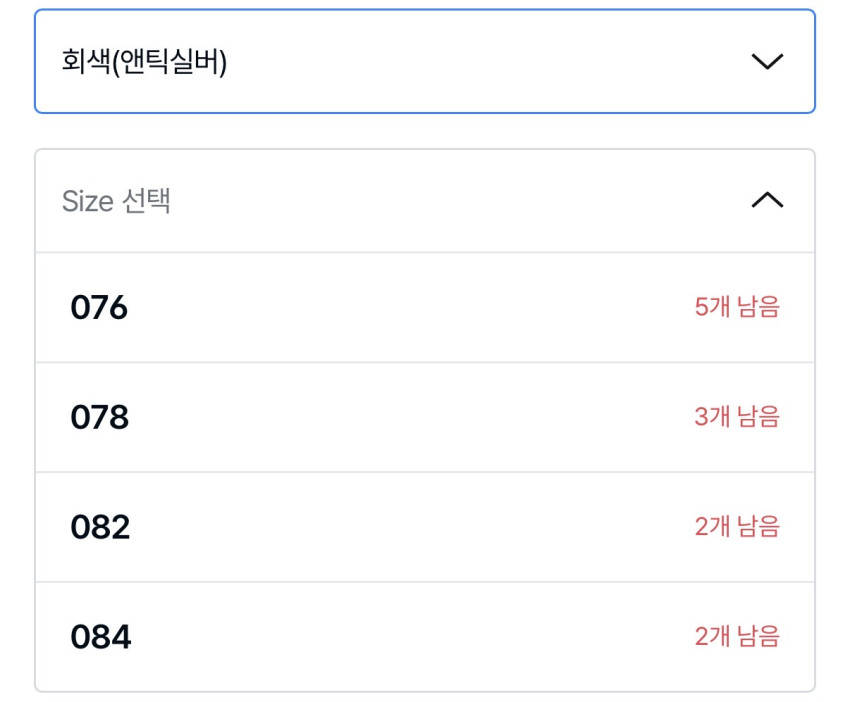Pick the bold 084 size number
This screenshot has height=702, width=850.
coord(100,638)
